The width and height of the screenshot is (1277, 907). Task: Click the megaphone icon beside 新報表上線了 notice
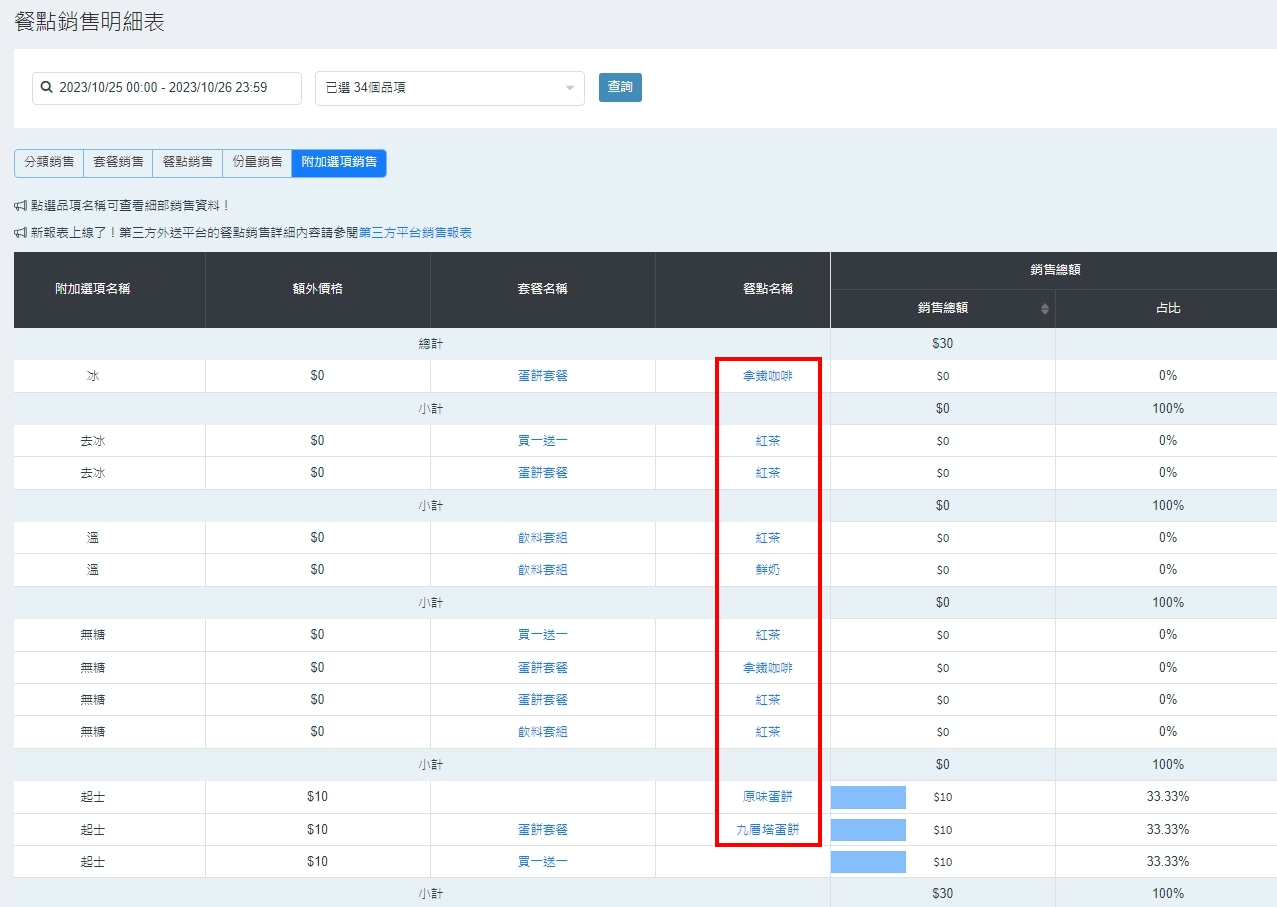[x=20, y=233]
